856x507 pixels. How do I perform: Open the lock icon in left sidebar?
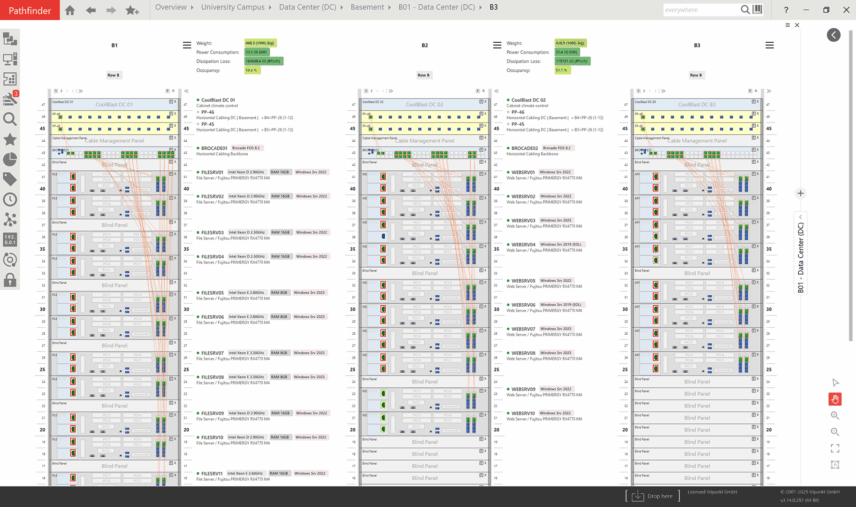pyautogui.click(x=10, y=280)
